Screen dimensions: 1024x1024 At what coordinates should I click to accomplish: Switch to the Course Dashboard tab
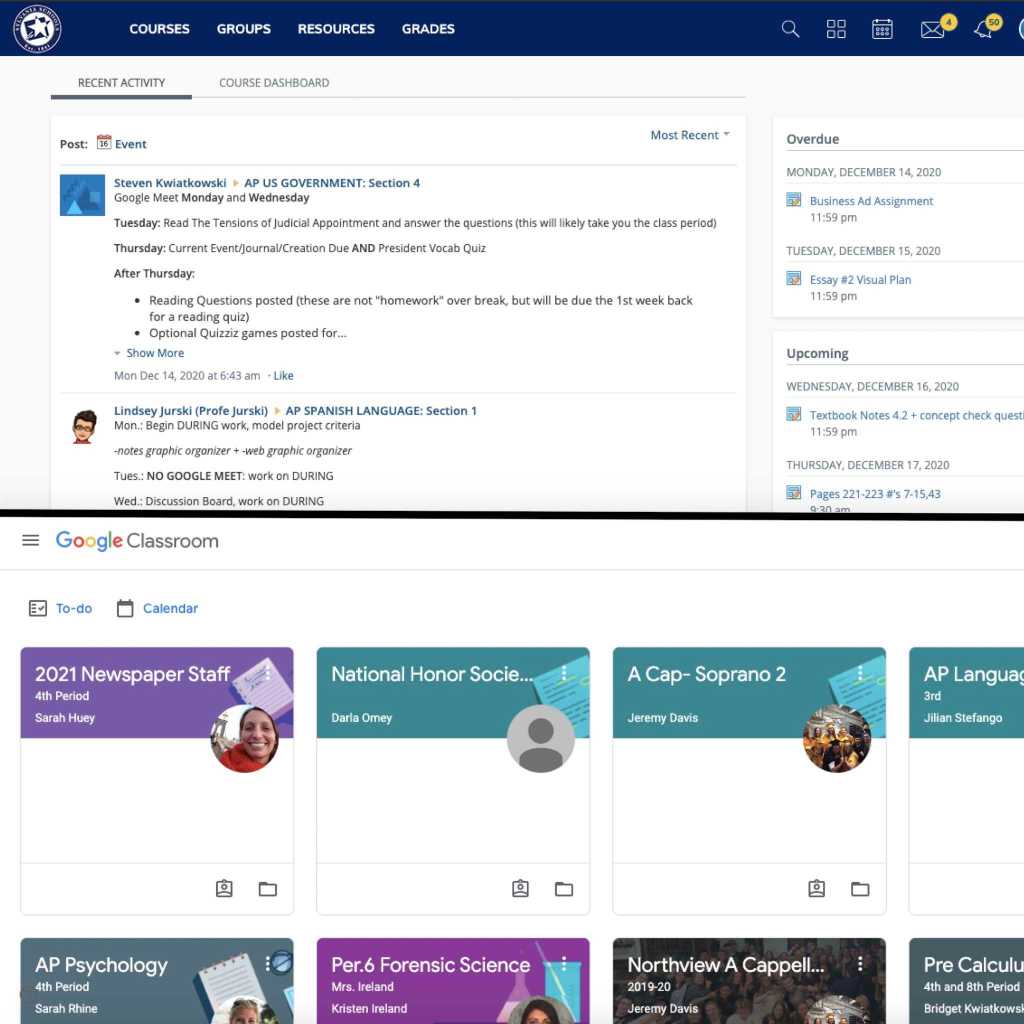tap(273, 82)
